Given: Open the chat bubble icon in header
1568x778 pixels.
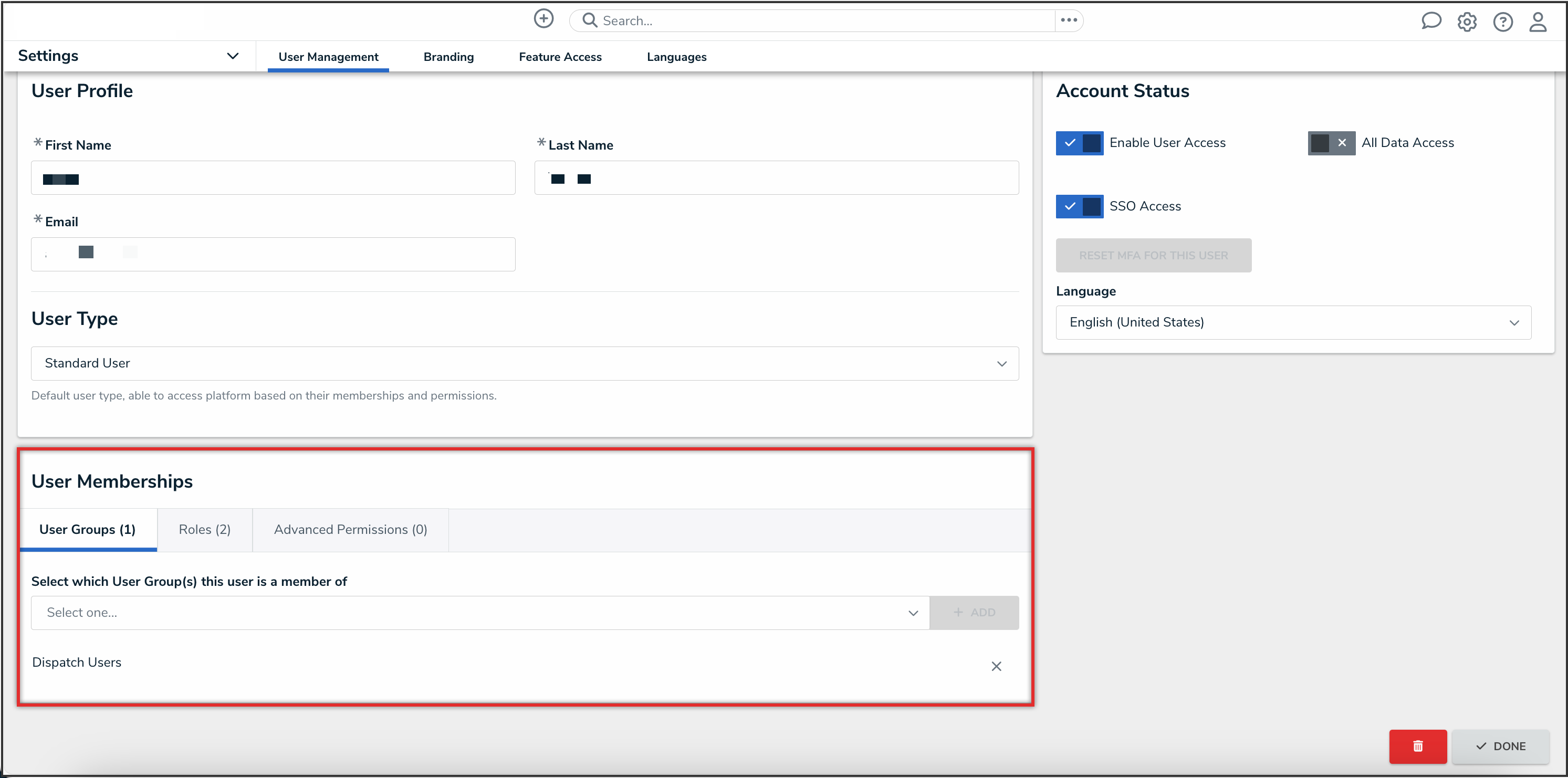Looking at the screenshot, I should tap(1430, 22).
